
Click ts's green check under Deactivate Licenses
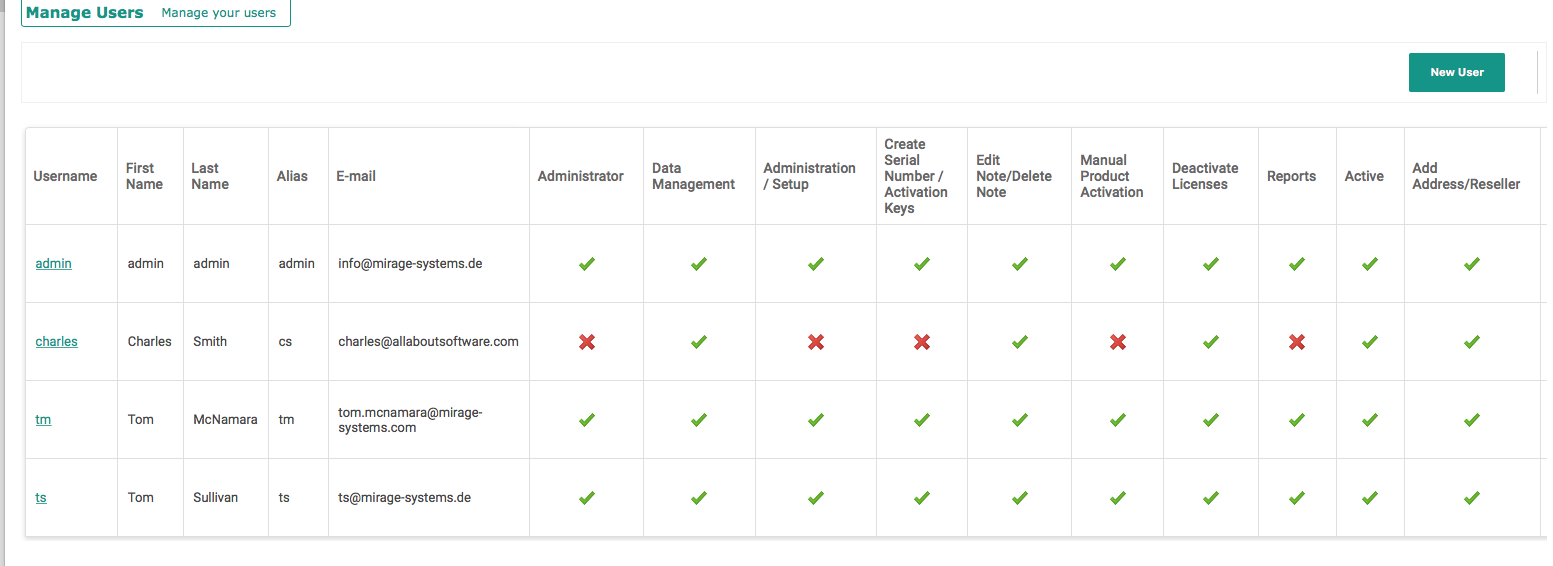tap(1211, 498)
